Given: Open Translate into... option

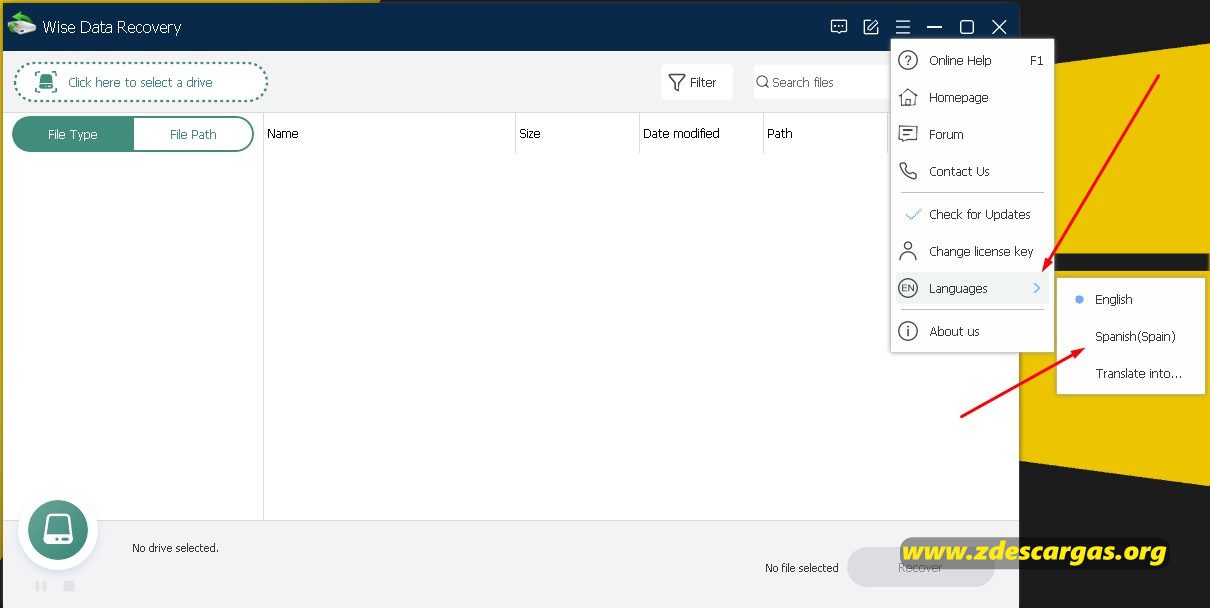Looking at the screenshot, I should click(1131, 373).
